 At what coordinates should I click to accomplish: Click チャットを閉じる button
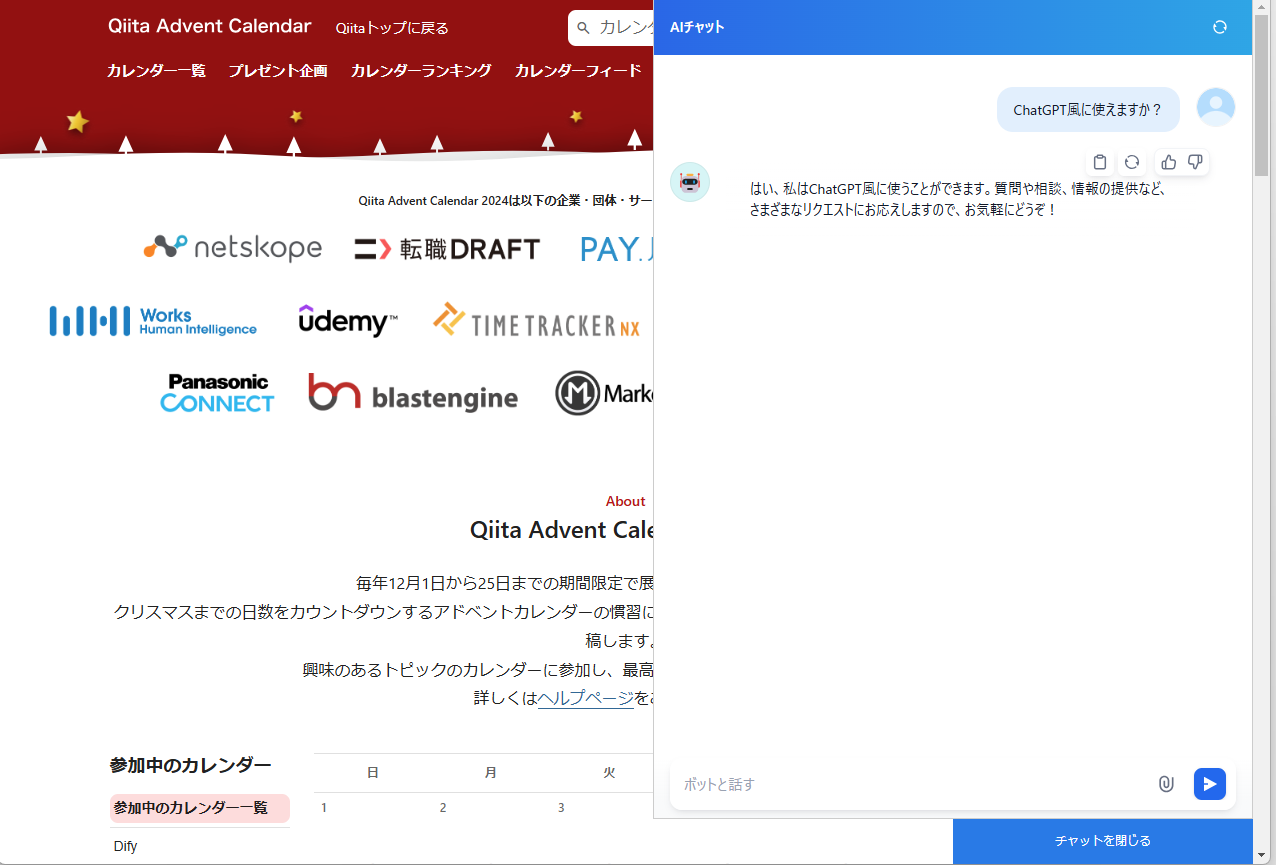click(1103, 841)
